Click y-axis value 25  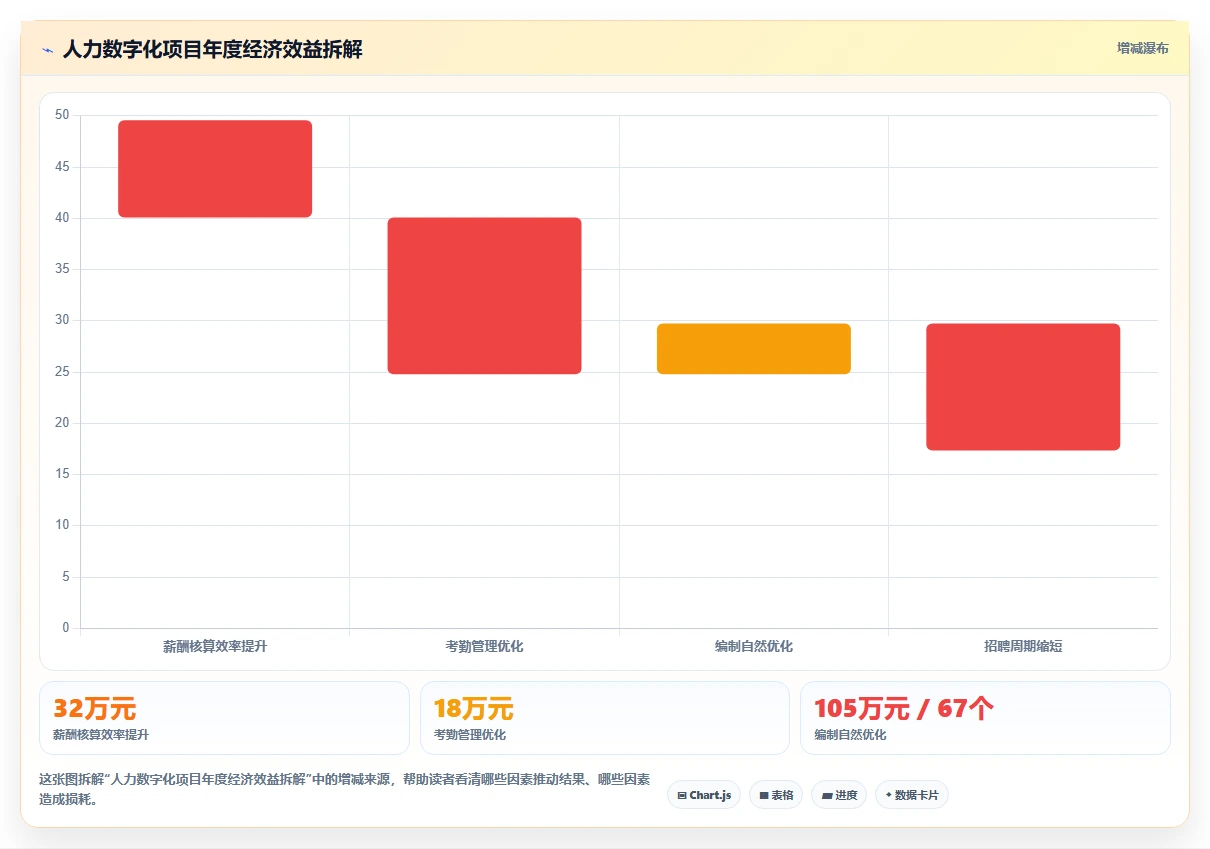(x=62, y=372)
